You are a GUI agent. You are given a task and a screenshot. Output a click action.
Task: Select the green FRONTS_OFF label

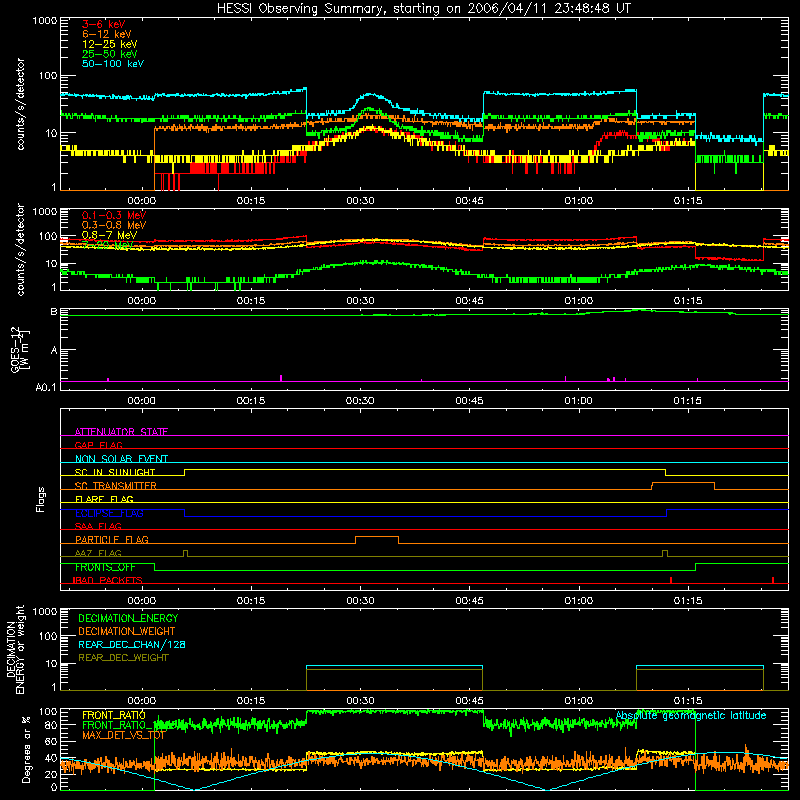click(105, 567)
